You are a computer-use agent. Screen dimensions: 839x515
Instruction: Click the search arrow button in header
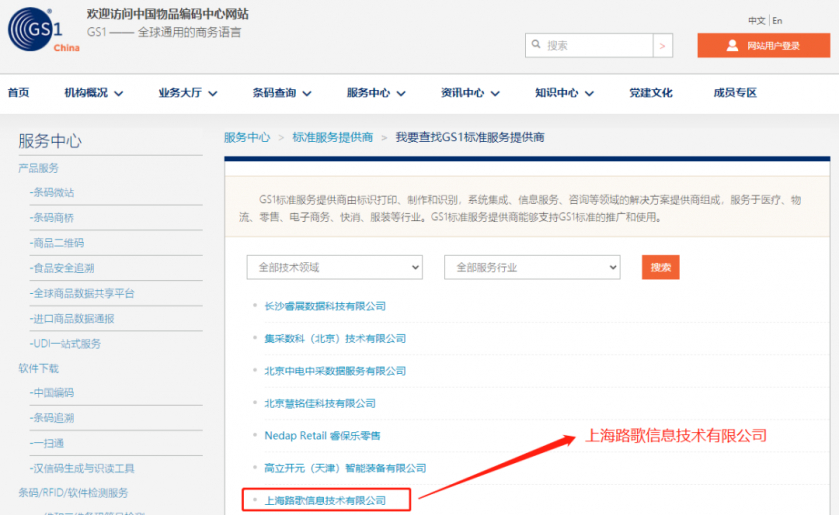663,45
